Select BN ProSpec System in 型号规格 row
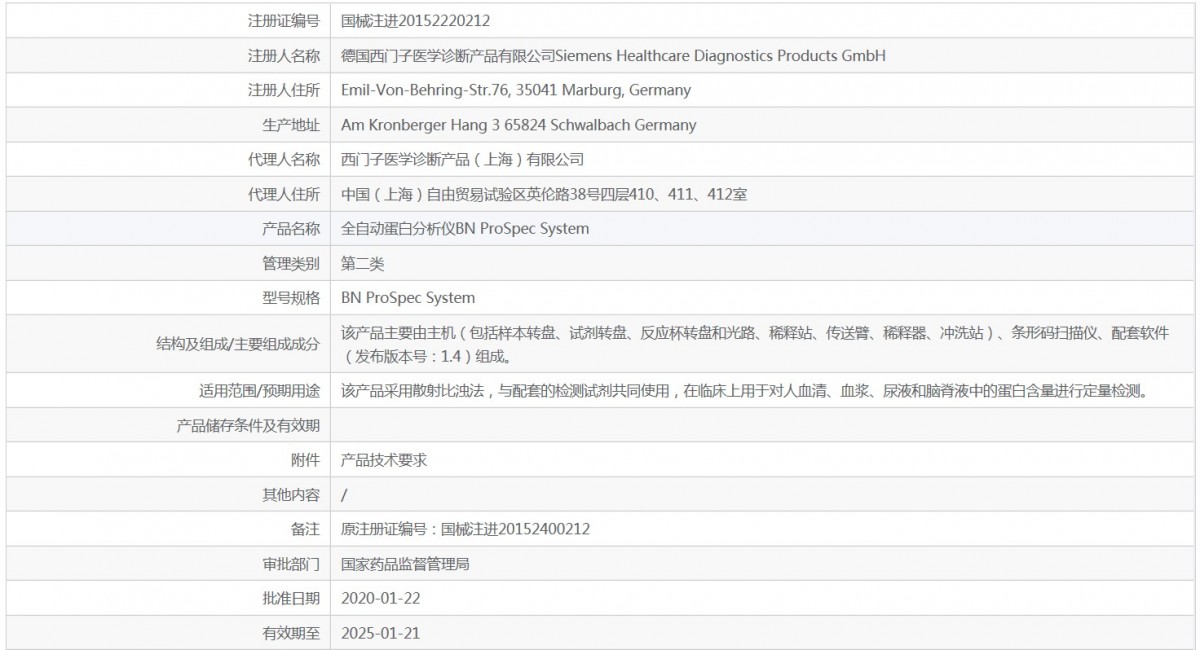Screen dimensions: 1200x650 pyautogui.click(x=408, y=297)
